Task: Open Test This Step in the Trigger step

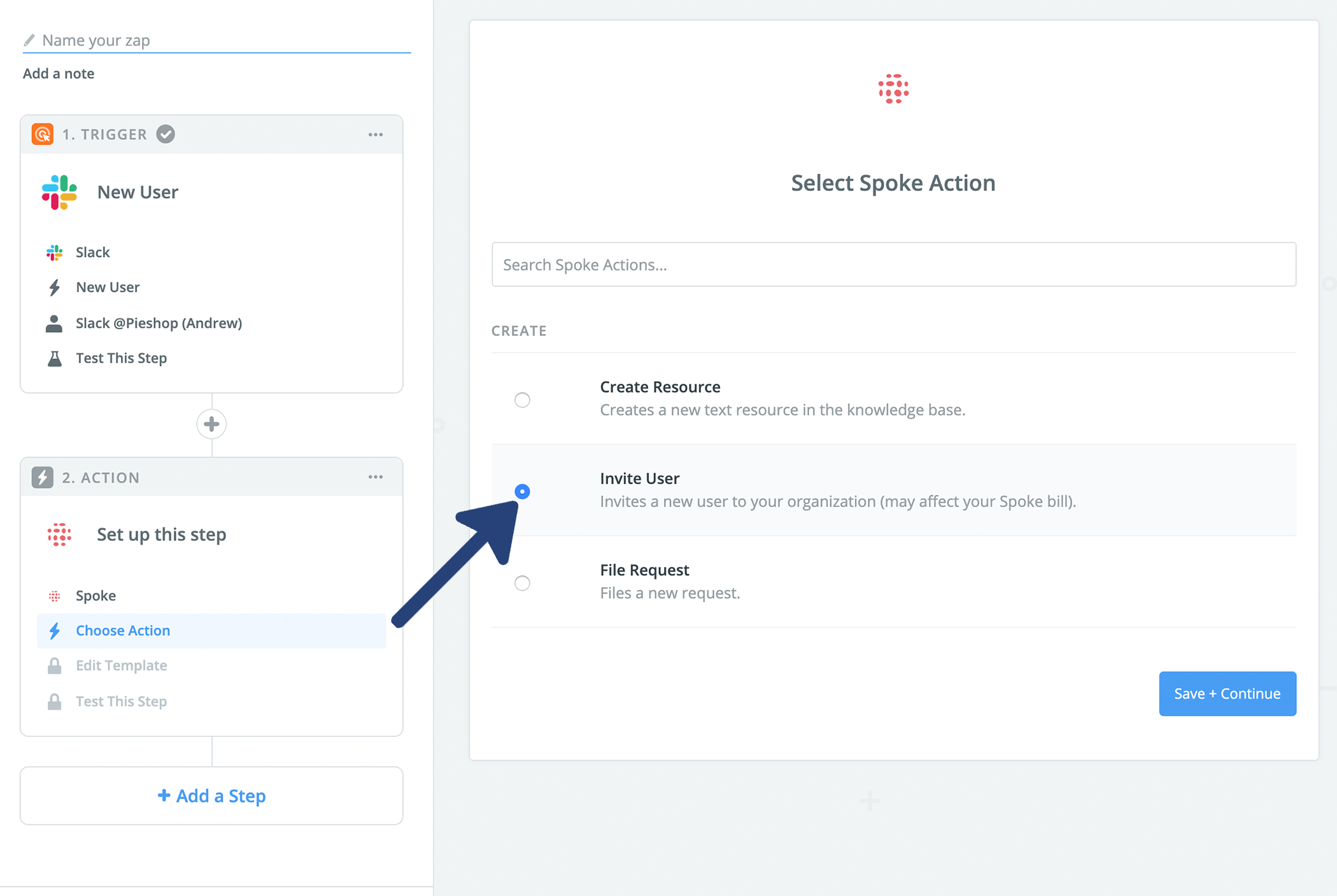Action: pyautogui.click(x=121, y=358)
